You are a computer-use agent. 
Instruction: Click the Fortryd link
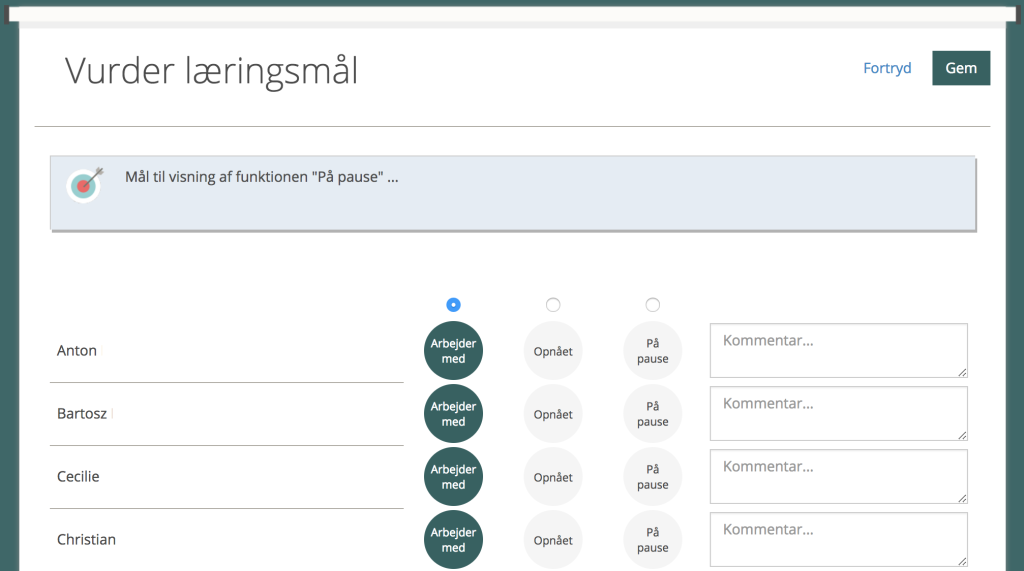[887, 68]
